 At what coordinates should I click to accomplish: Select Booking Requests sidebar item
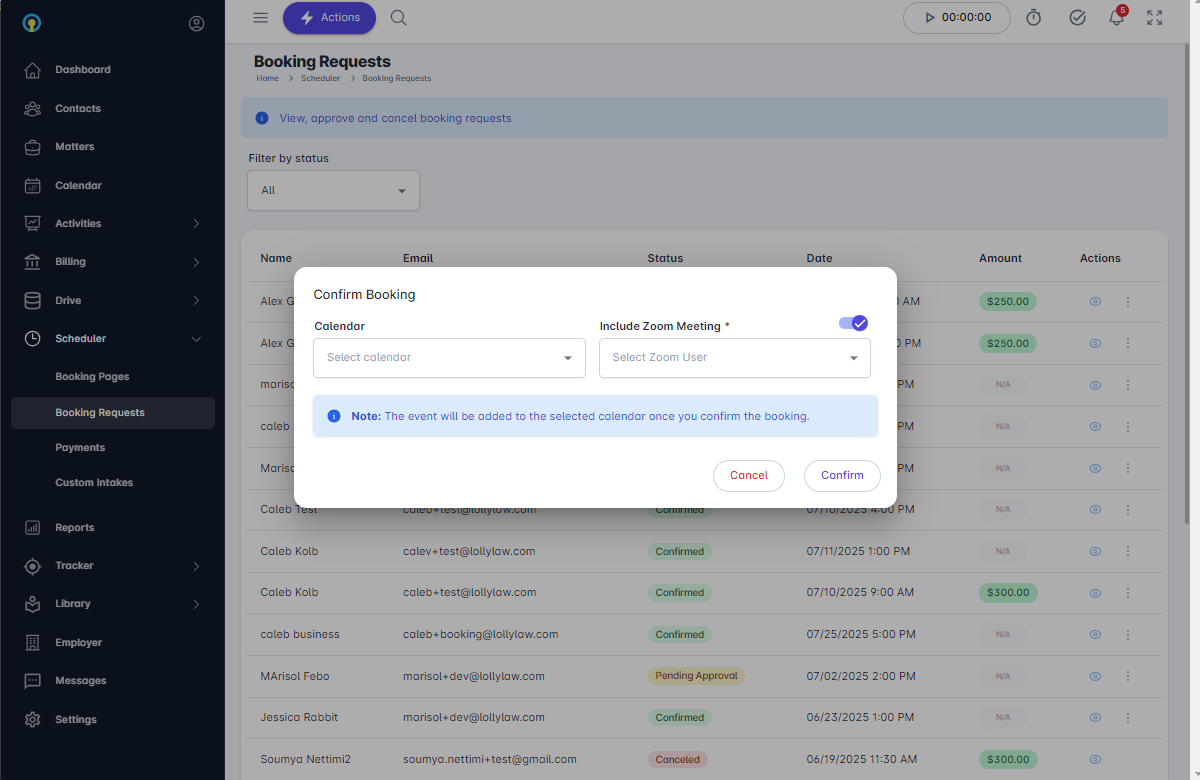(x=113, y=413)
